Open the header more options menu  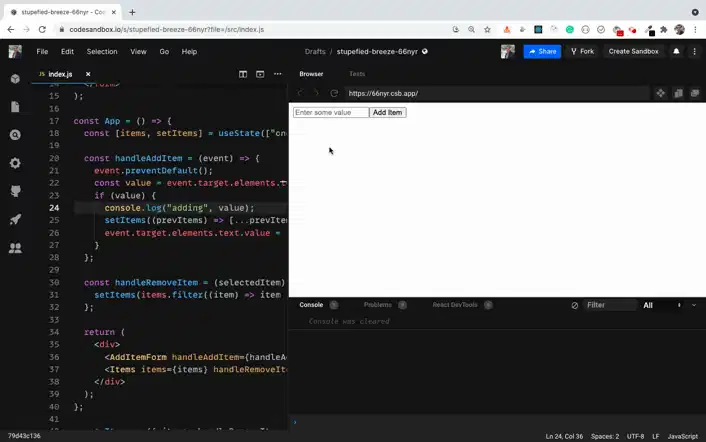[694, 51]
